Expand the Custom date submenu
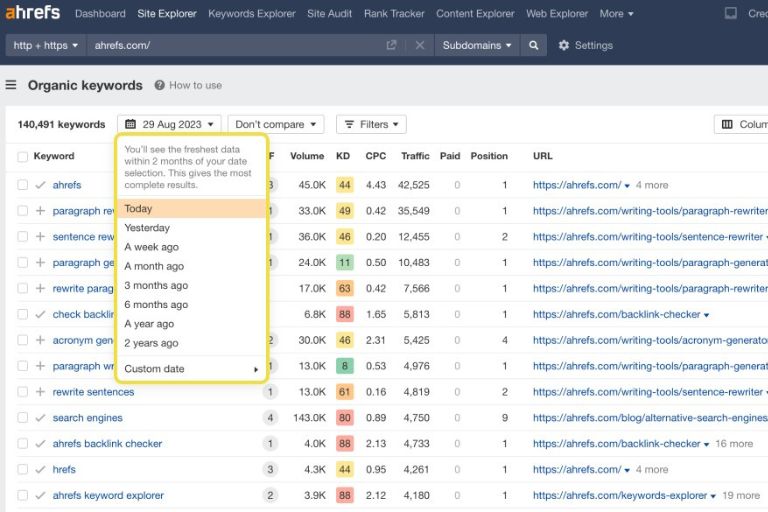 pos(191,369)
